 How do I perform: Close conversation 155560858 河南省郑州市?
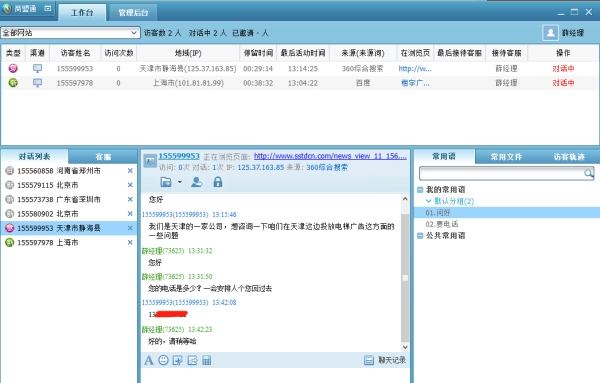click(130, 171)
